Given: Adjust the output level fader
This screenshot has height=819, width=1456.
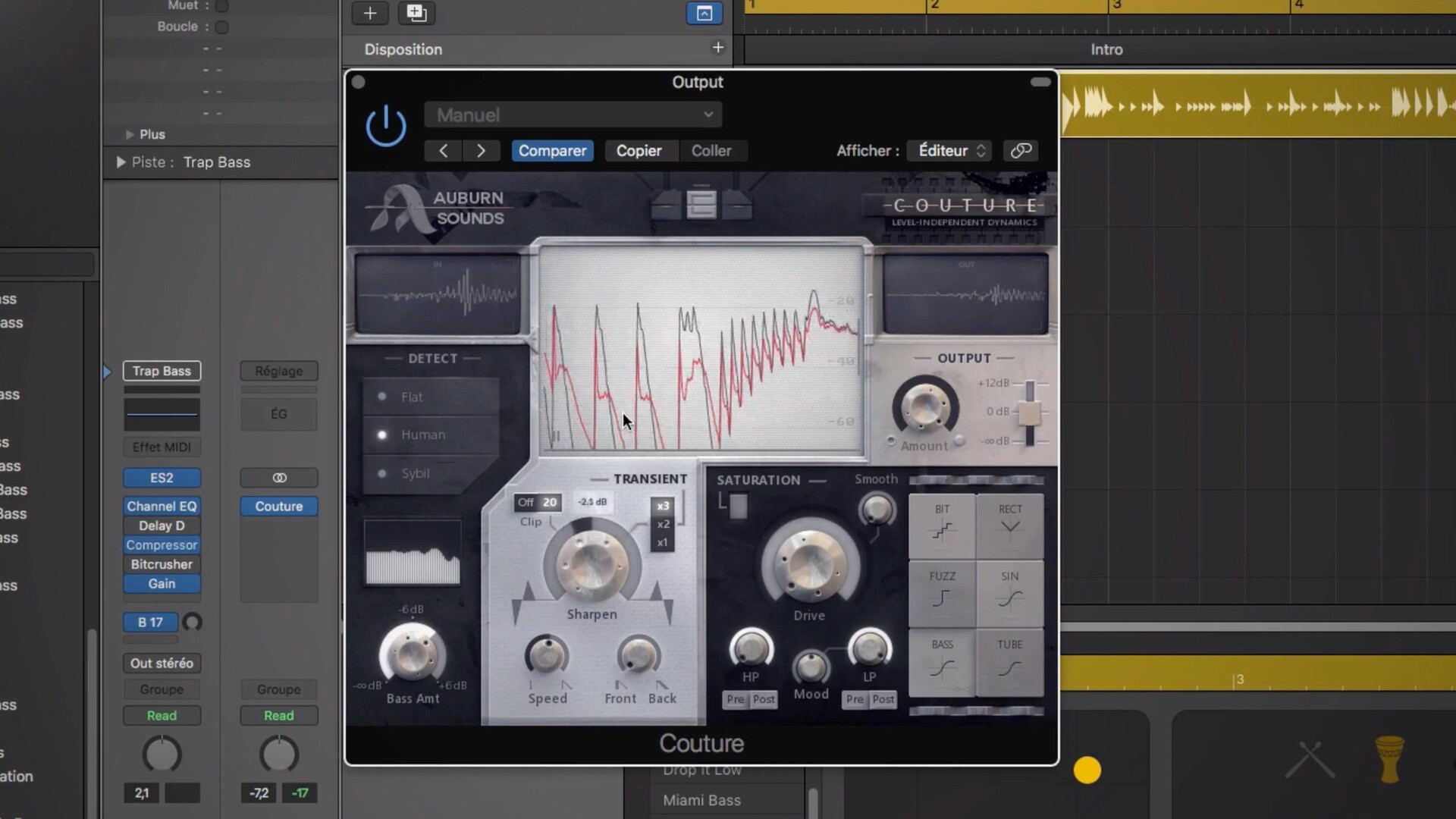Looking at the screenshot, I should [x=1029, y=413].
